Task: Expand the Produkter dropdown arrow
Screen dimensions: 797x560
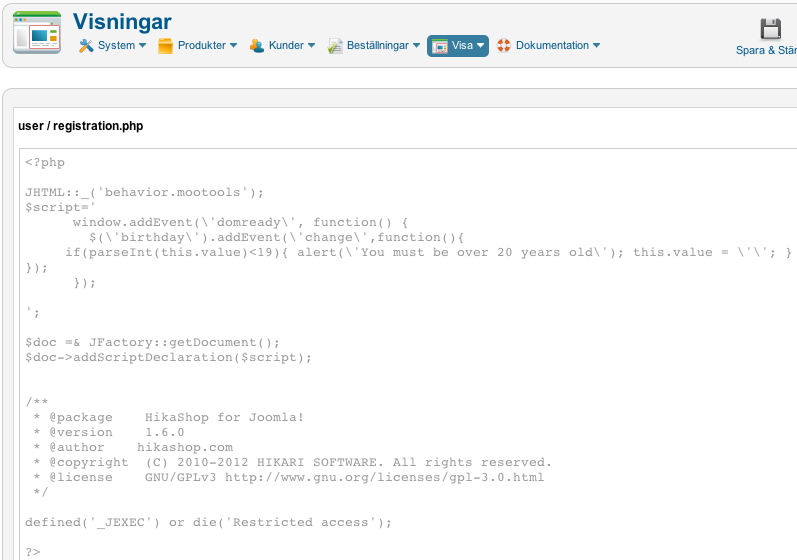Action: tap(233, 45)
